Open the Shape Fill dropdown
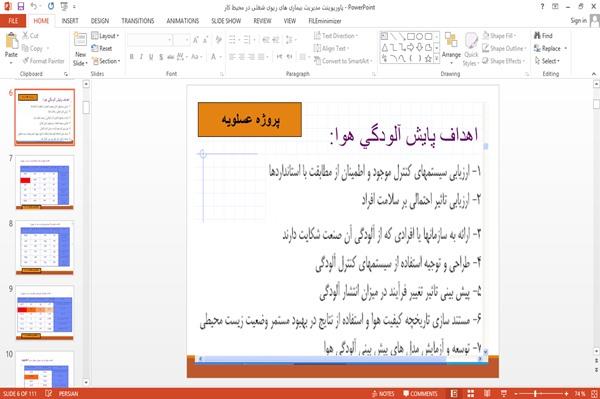 [x=499, y=36]
